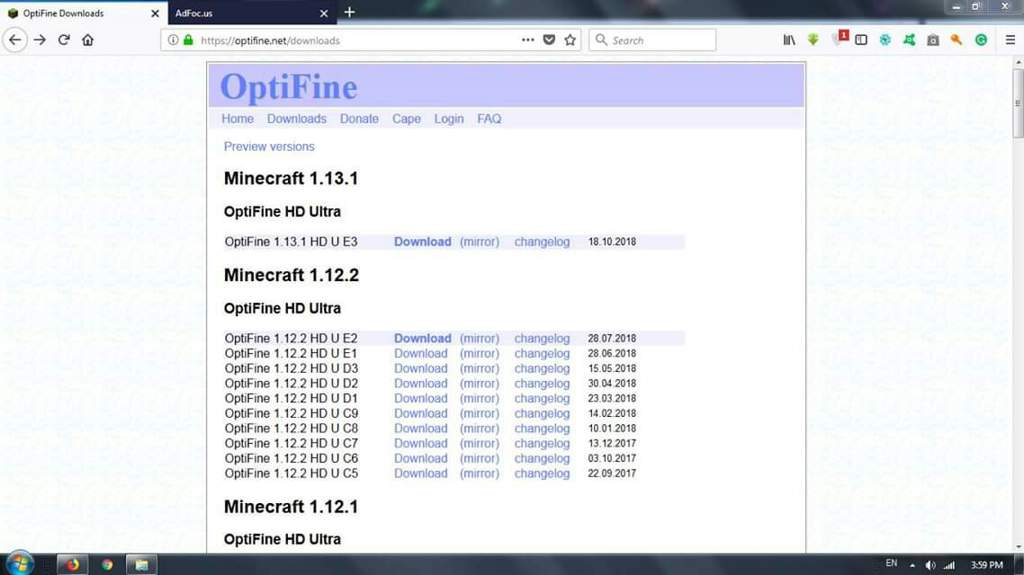Click the green Grammarly extension icon
Image resolution: width=1024 pixels, height=575 pixels.
coord(981,40)
